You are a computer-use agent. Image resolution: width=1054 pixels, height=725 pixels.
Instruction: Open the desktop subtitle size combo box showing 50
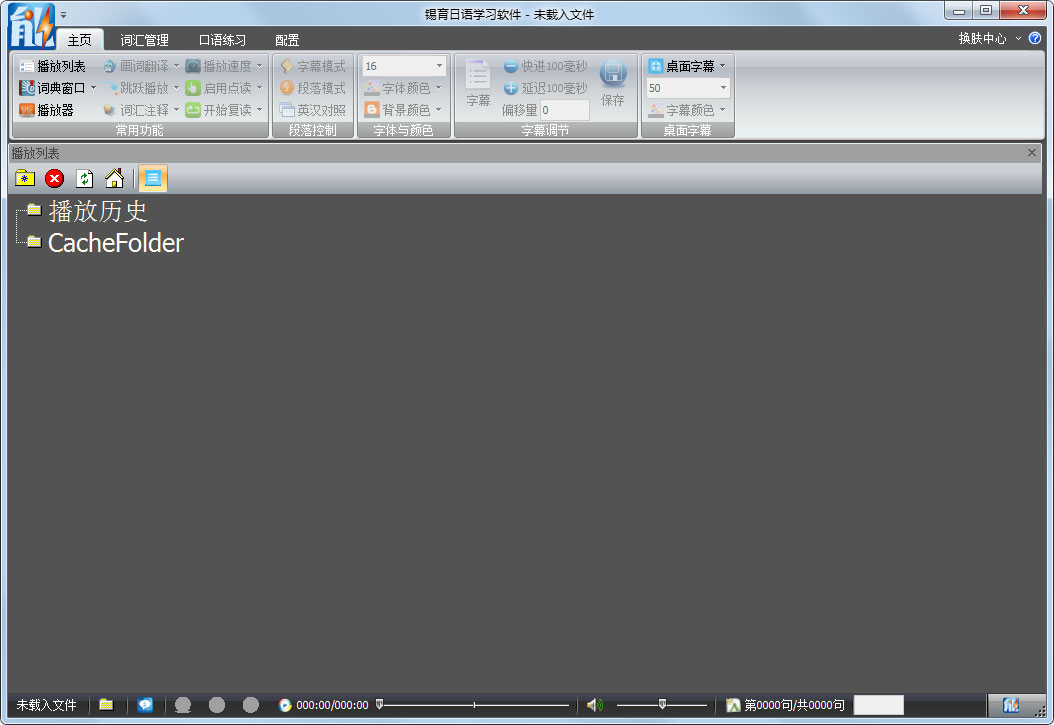688,88
